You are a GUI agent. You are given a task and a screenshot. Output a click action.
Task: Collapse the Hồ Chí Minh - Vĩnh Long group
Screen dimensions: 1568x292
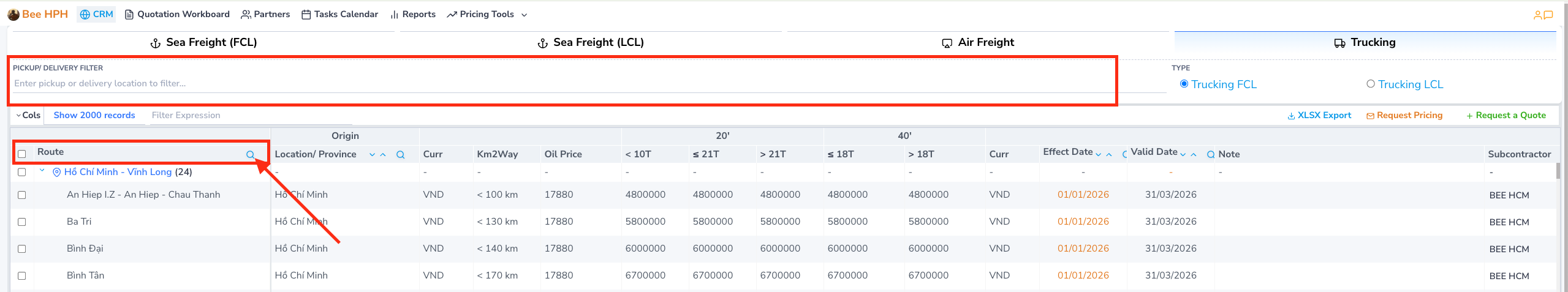coord(42,171)
